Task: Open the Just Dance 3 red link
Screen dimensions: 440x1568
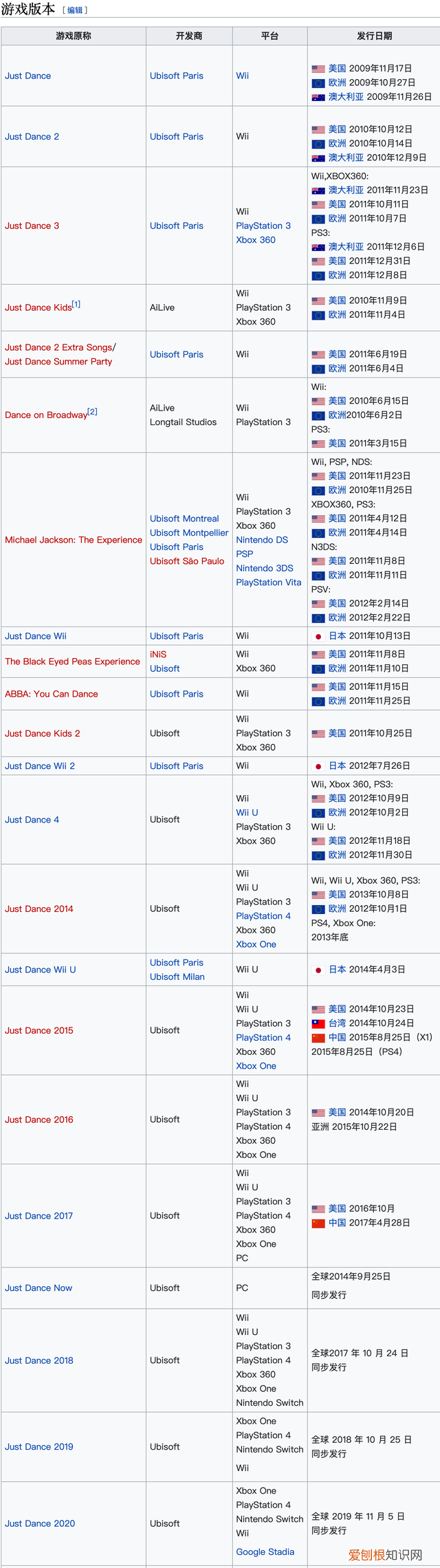Action: [32, 226]
